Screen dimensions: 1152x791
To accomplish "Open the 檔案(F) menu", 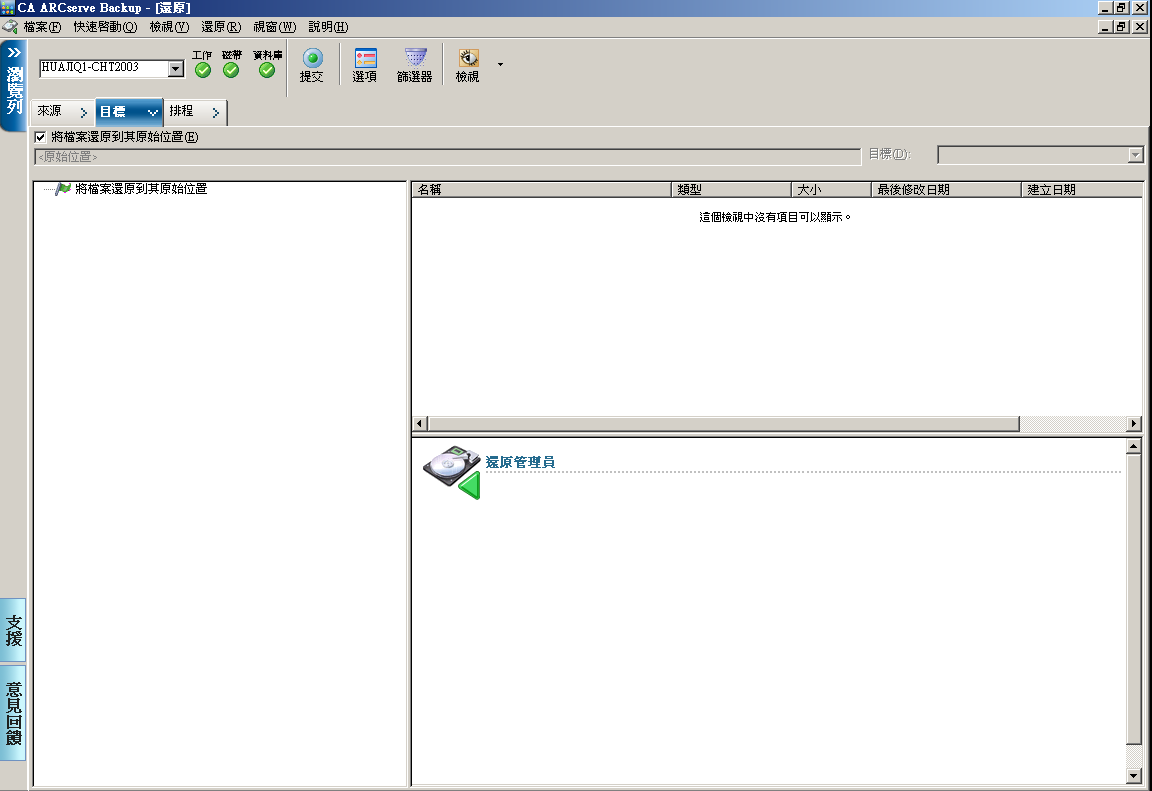I will point(42,26).
